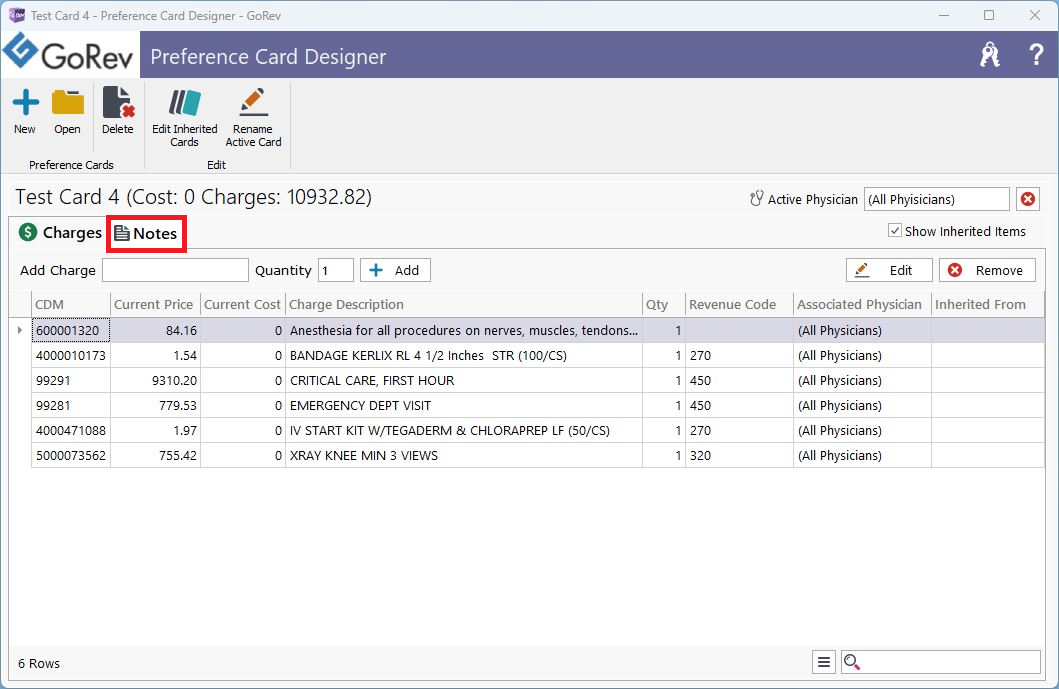Sort by the Qty column header
This screenshot has height=689, width=1059.
[663, 305]
